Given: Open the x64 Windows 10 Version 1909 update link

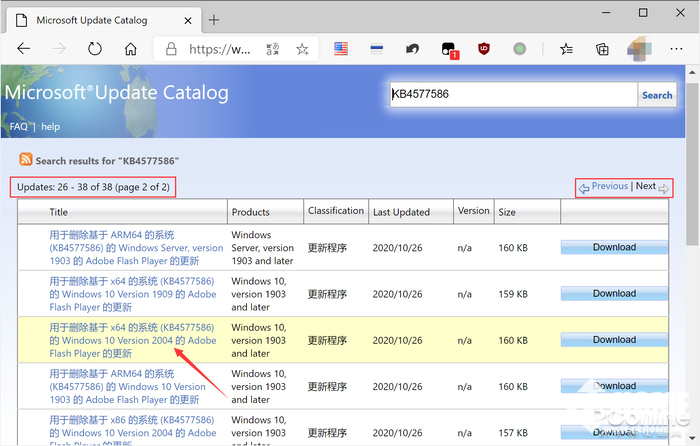Looking at the screenshot, I should 132,293.
